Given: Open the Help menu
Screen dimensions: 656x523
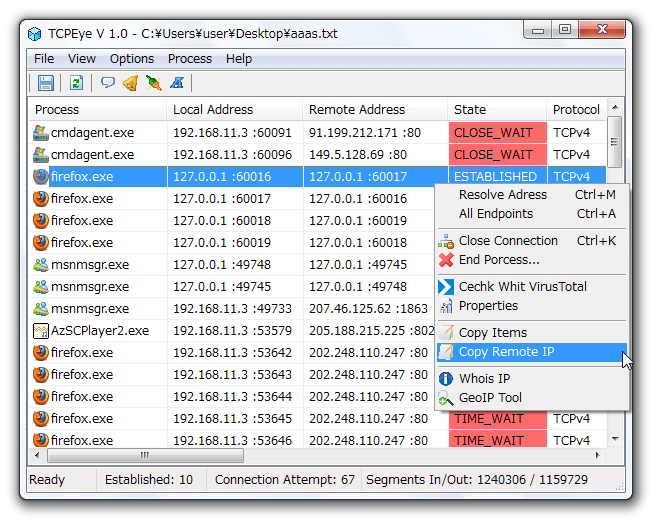Looking at the screenshot, I should click(x=239, y=59).
